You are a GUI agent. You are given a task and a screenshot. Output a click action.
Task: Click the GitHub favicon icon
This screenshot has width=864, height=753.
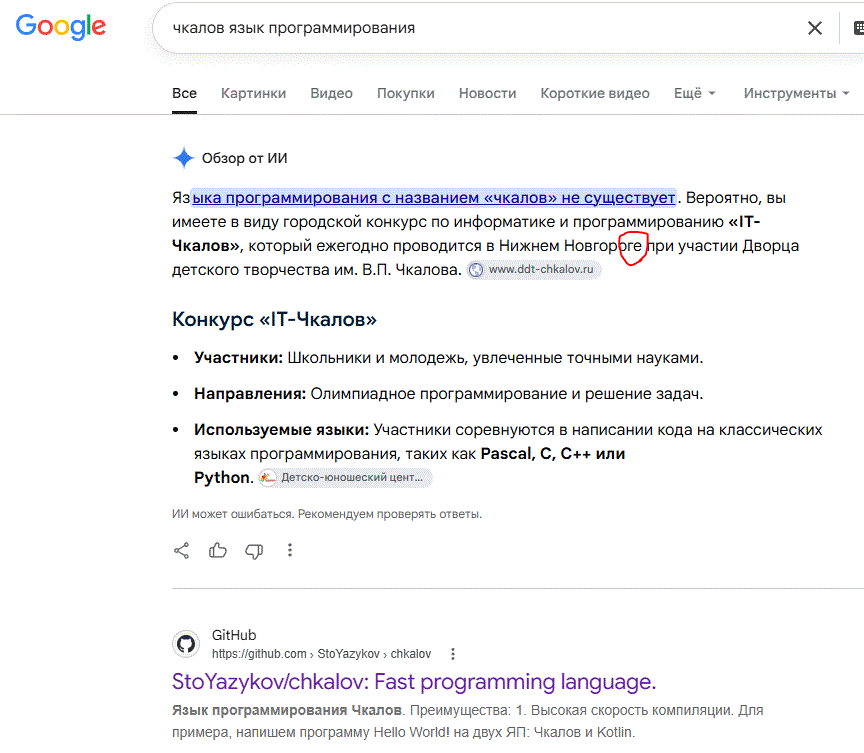(x=186, y=644)
